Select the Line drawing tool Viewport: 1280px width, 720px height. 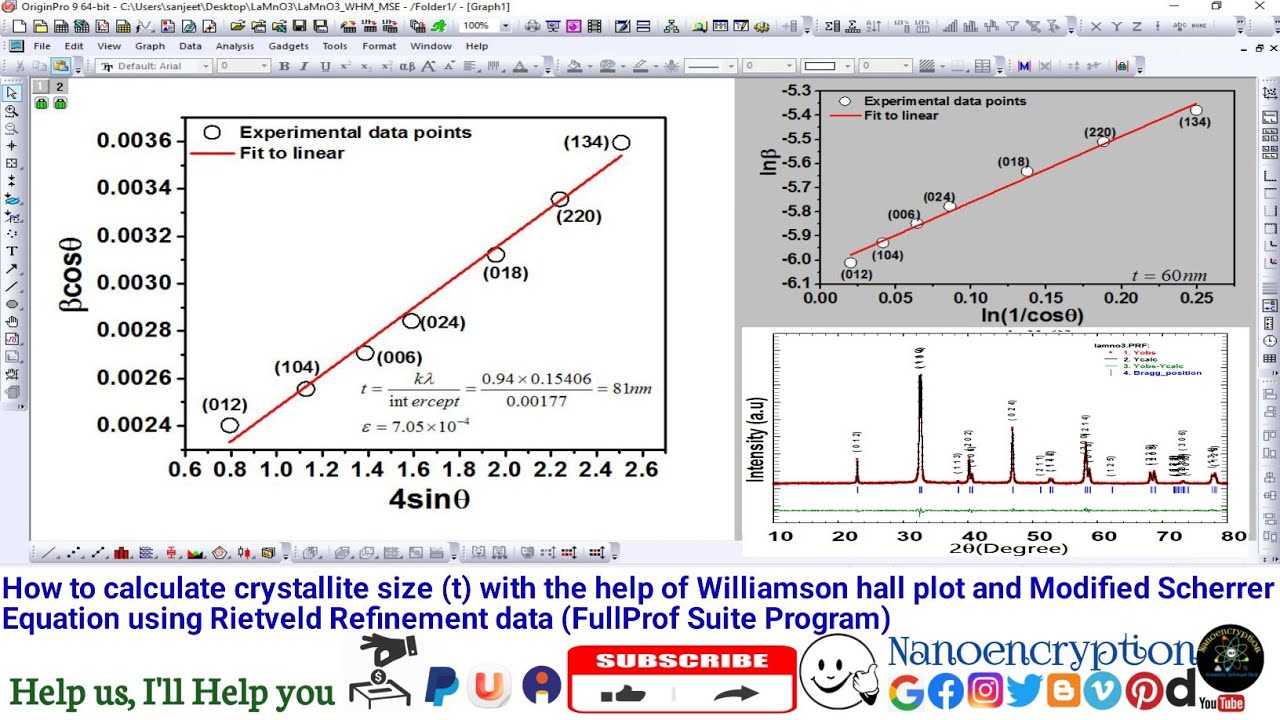[12, 286]
